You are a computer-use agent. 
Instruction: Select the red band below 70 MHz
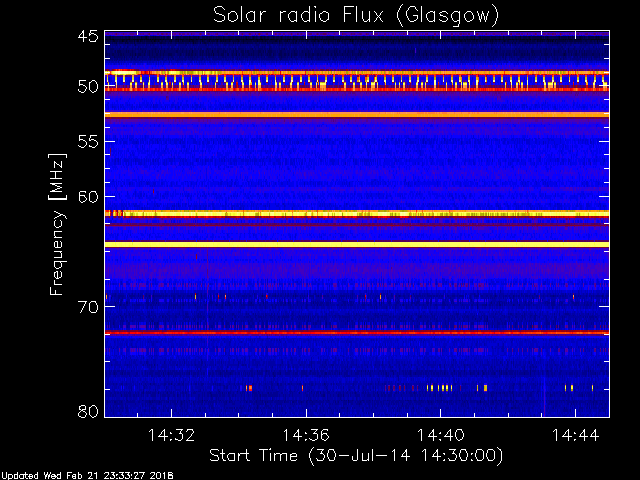(x=356, y=332)
